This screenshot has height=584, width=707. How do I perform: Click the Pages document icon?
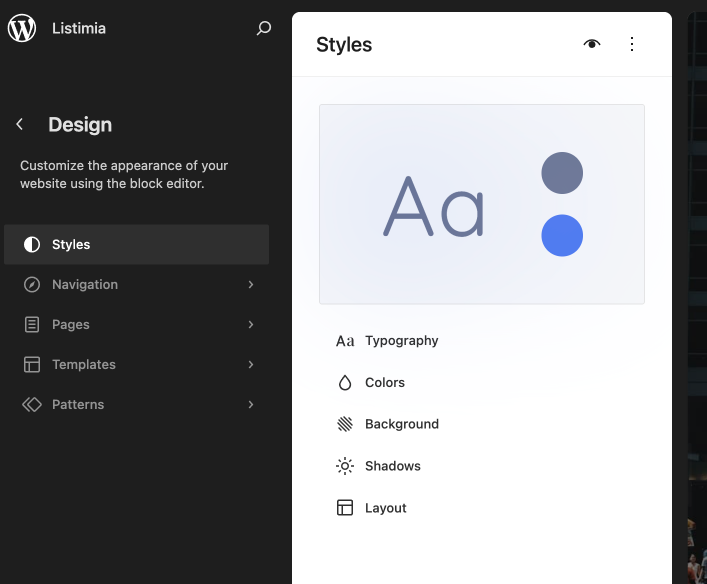click(32, 325)
